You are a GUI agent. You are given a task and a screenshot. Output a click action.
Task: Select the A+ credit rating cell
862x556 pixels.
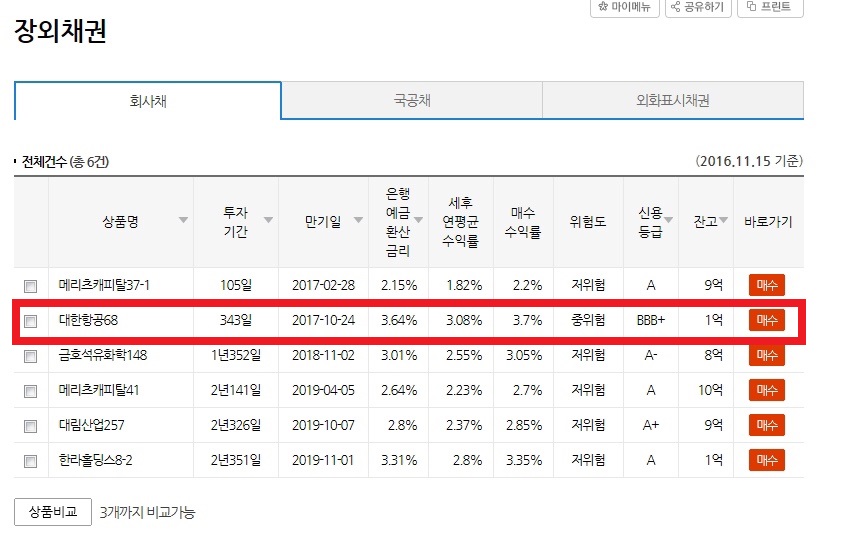click(x=651, y=425)
